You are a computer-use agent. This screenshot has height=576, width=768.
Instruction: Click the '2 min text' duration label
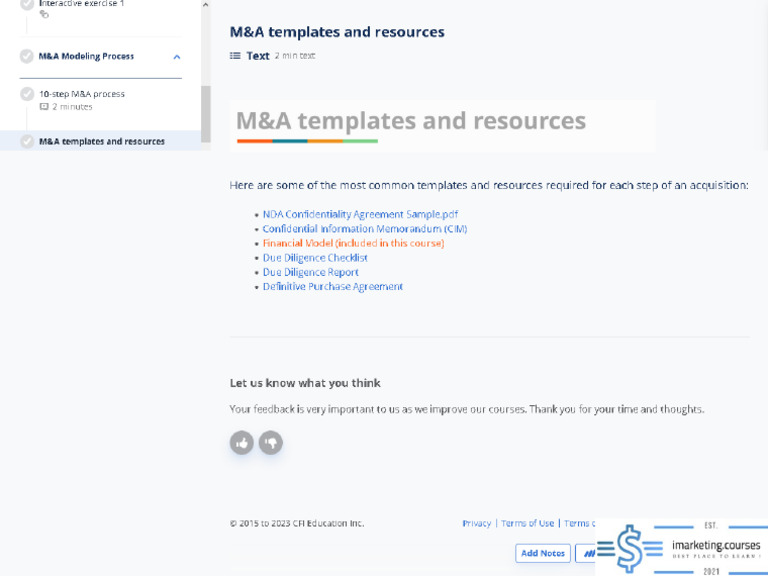point(295,56)
